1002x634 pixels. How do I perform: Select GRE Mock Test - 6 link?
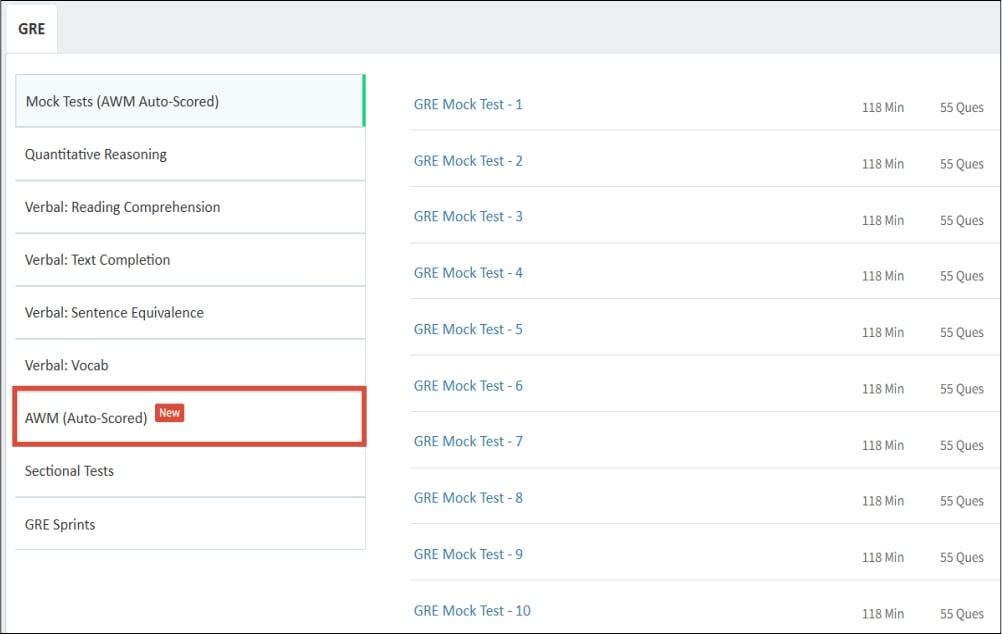click(468, 386)
